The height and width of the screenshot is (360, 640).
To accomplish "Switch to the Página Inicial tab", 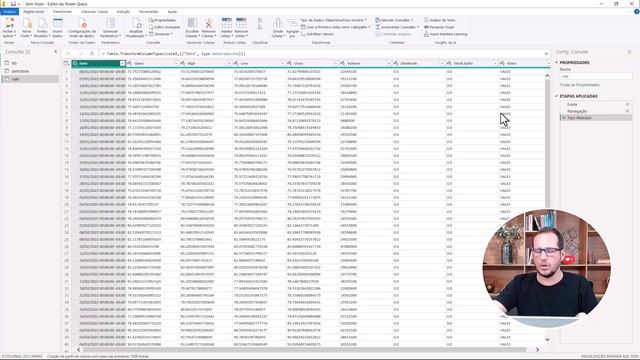I will pyautogui.click(x=33, y=12).
